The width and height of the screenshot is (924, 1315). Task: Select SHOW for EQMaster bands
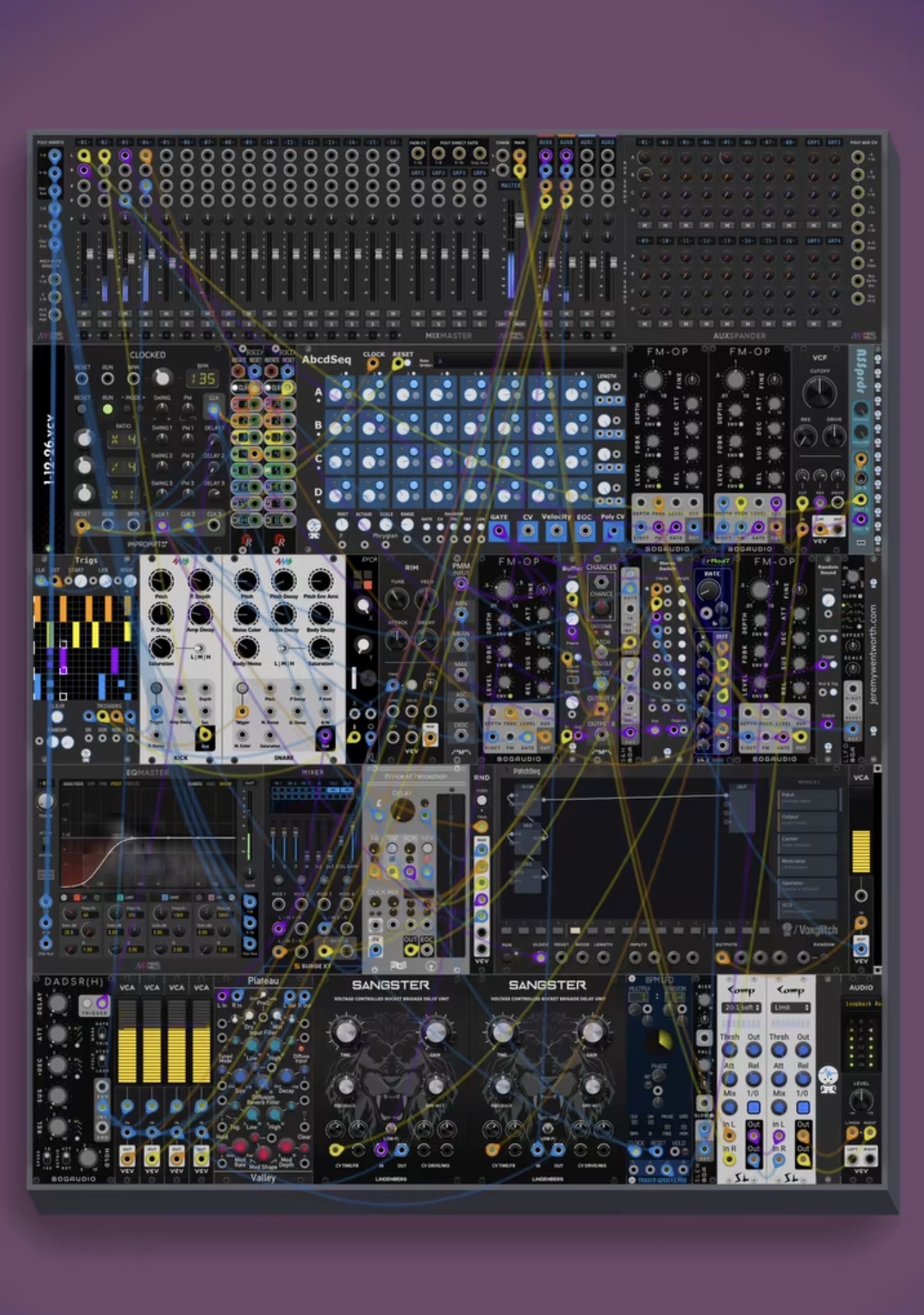coord(225,784)
